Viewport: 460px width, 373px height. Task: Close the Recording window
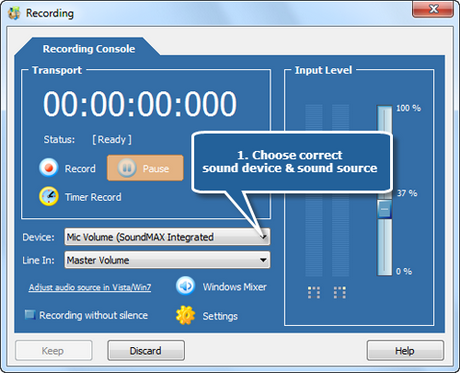433,9
